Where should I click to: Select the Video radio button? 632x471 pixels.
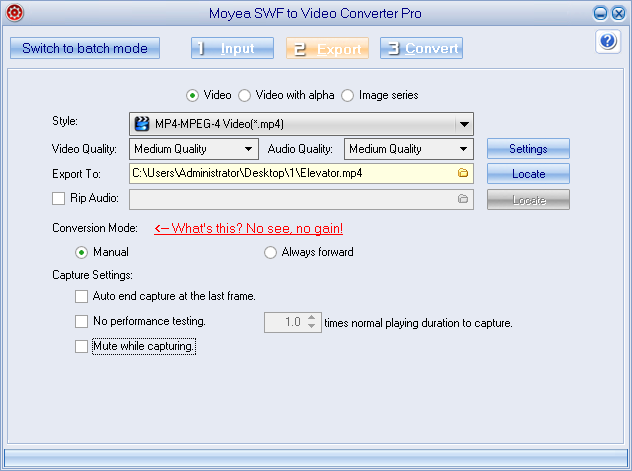[x=192, y=95]
